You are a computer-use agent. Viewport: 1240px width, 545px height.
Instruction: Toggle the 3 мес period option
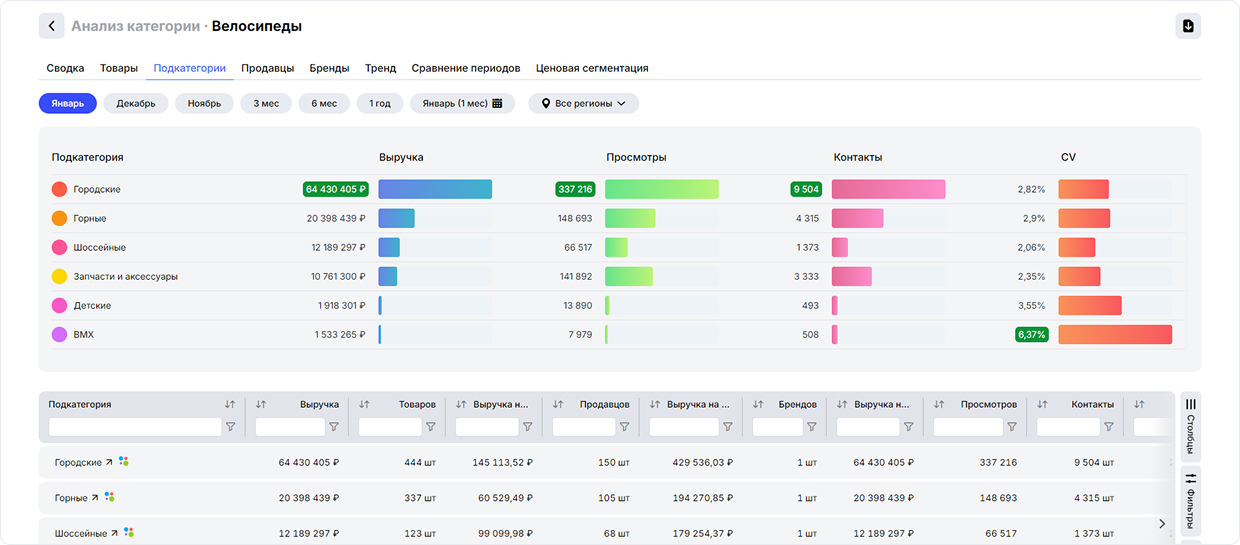coord(266,104)
